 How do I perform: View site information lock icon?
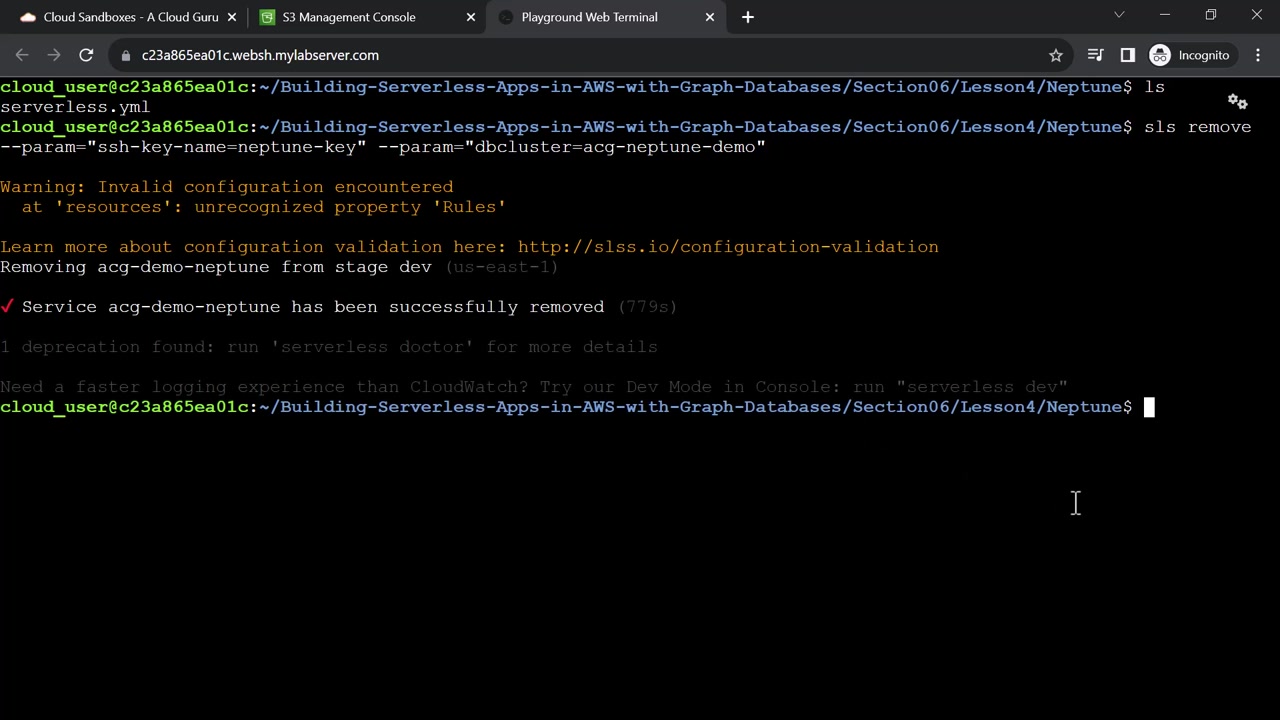[x=126, y=55]
